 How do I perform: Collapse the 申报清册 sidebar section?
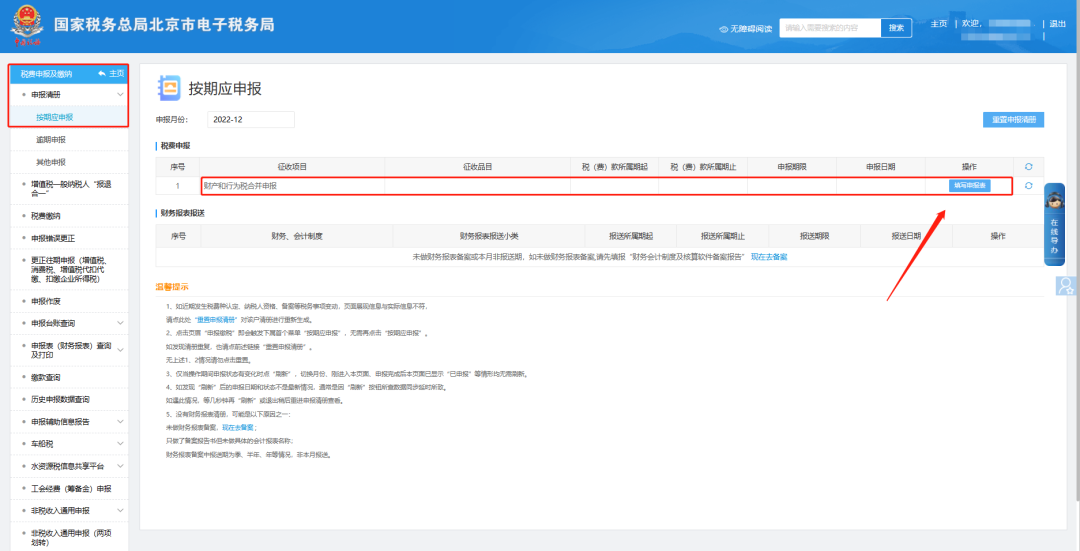[120, 95]
